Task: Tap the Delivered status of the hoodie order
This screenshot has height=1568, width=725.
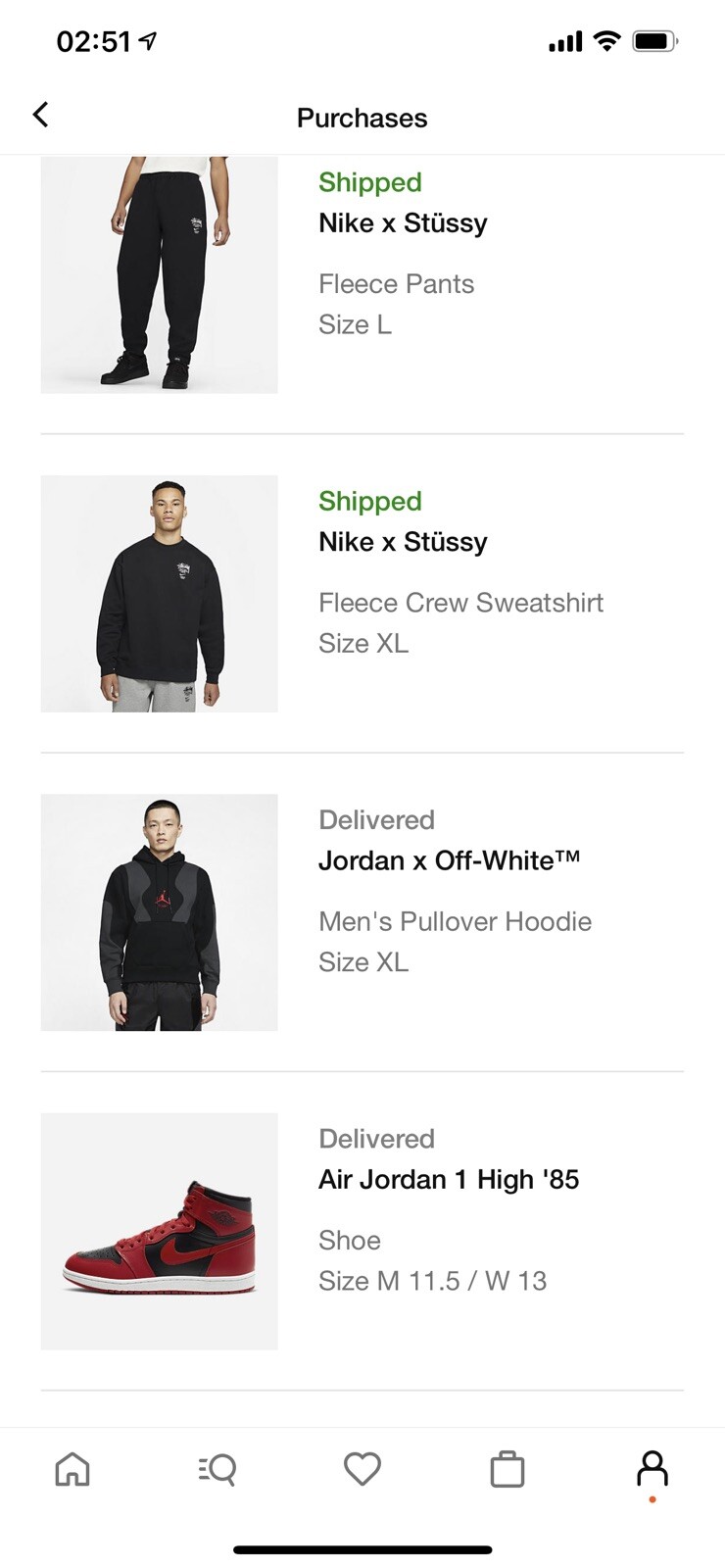Action: point(376,819)
